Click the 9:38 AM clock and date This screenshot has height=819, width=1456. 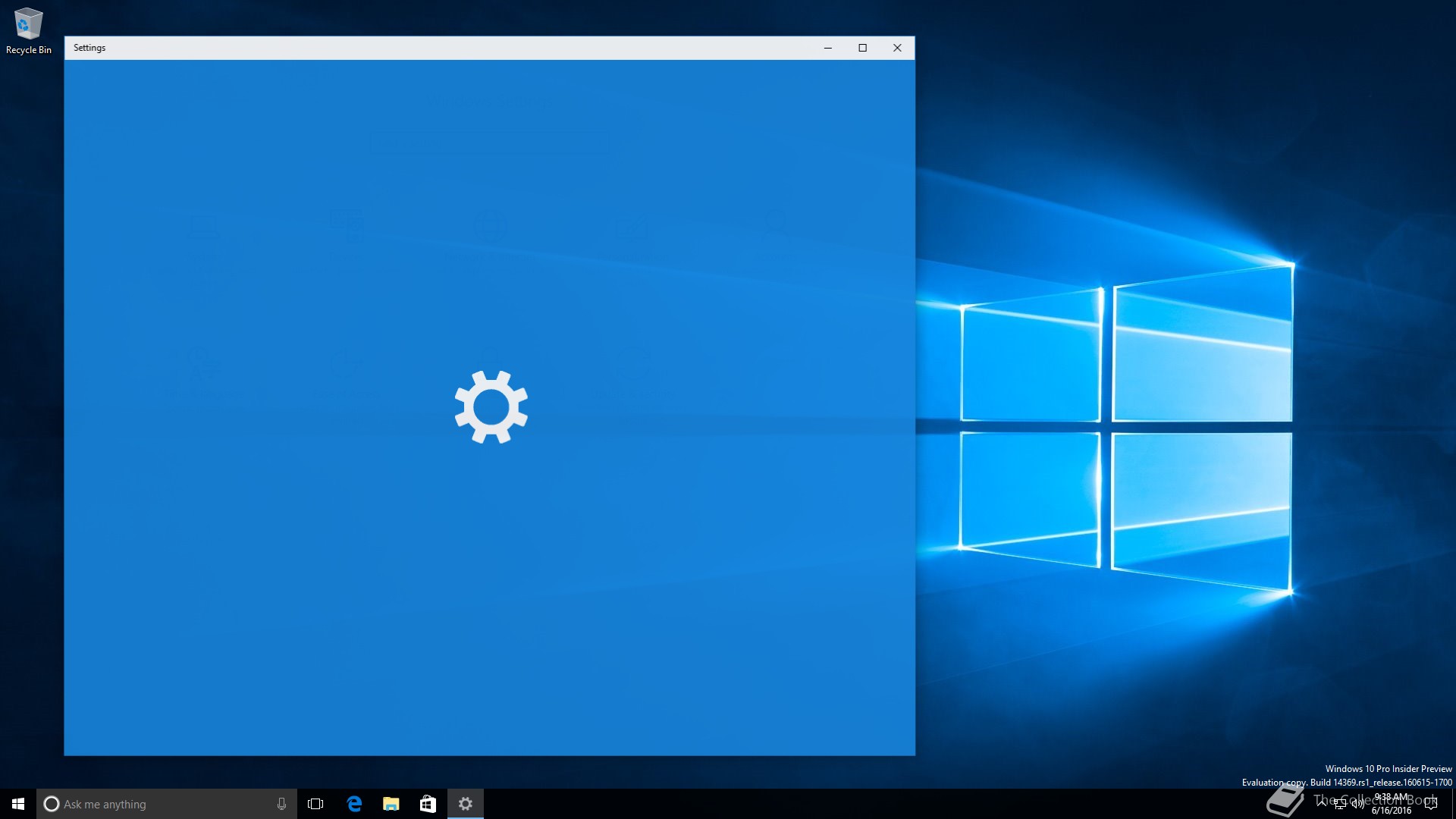(1392, 804)
